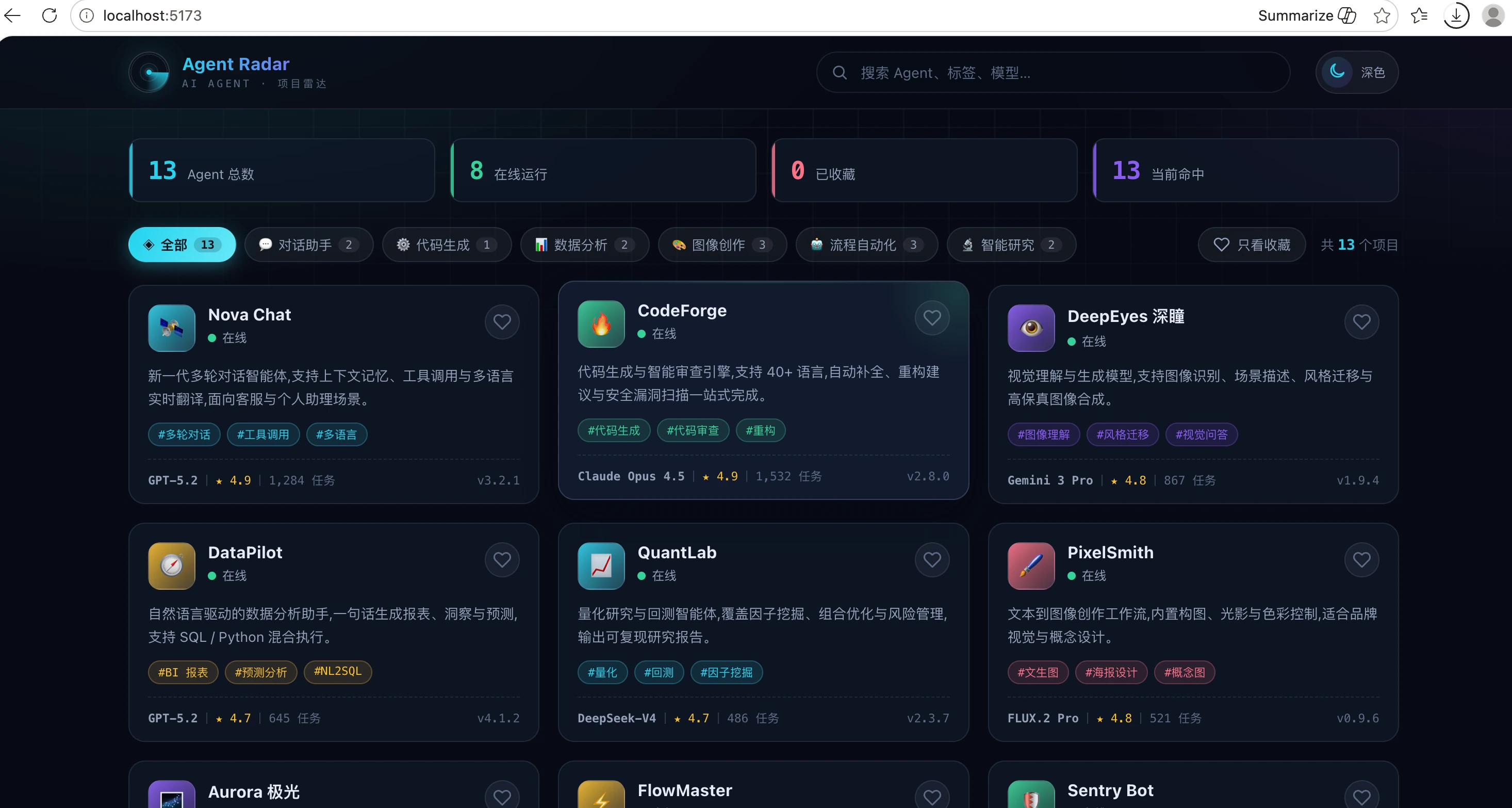This screenshot has width=1512, height=808.
Task: Favorite DataPilot with heart button
Action: click(502, 560)
